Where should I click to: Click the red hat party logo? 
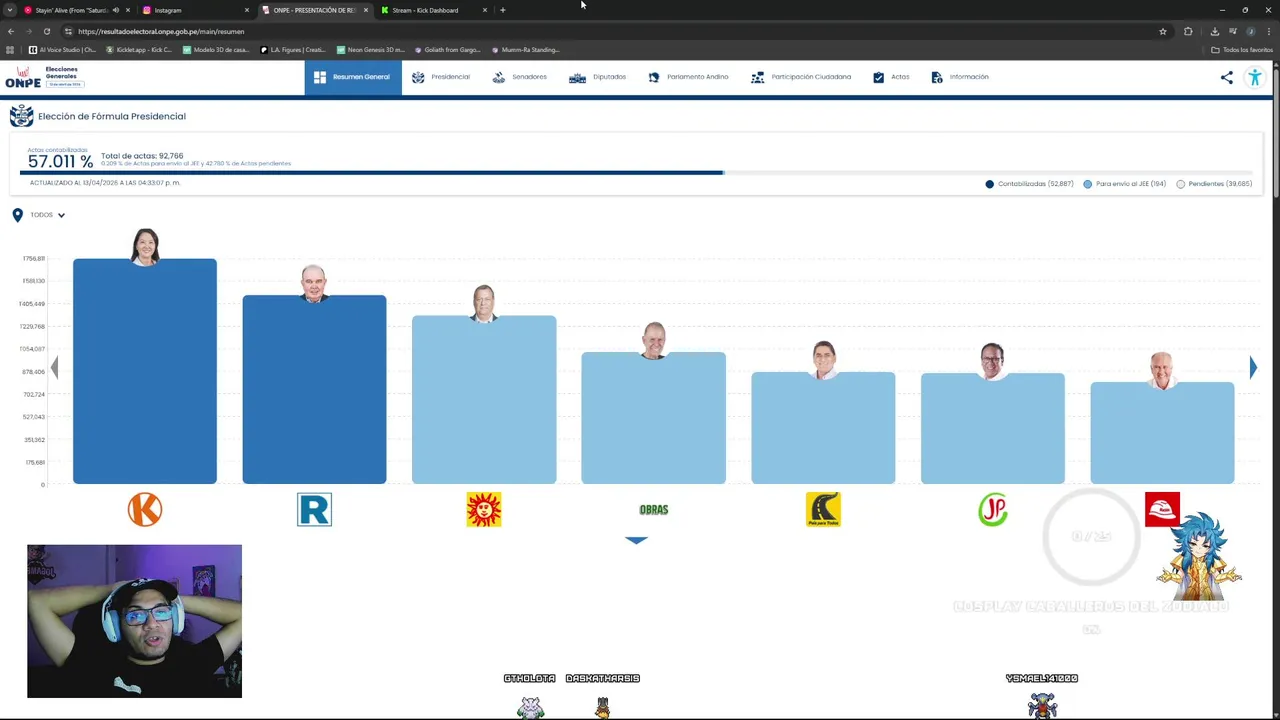1162,509
